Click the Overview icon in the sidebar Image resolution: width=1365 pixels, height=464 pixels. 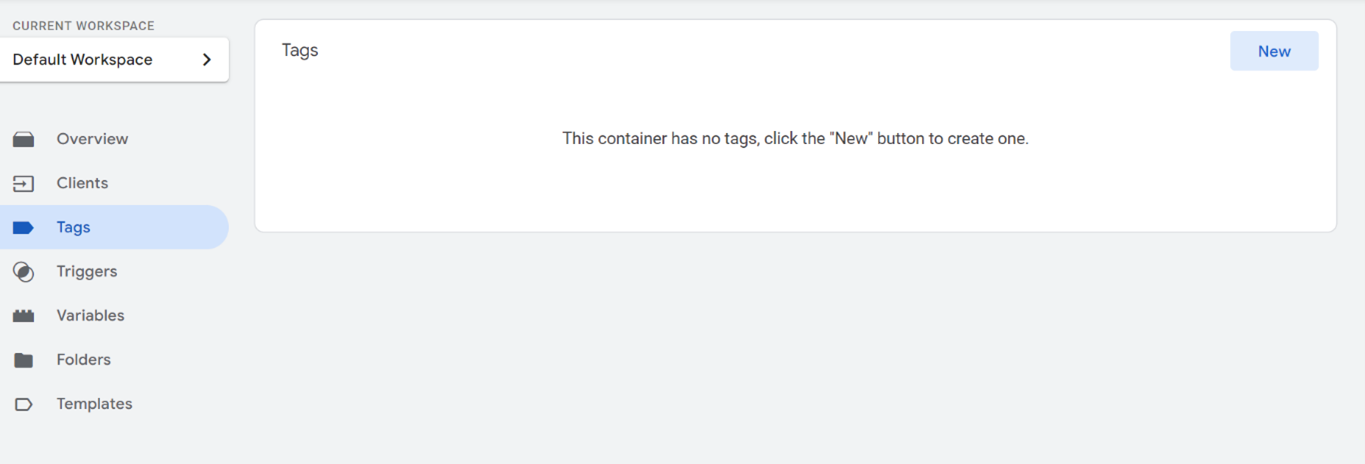click(23, 139)
